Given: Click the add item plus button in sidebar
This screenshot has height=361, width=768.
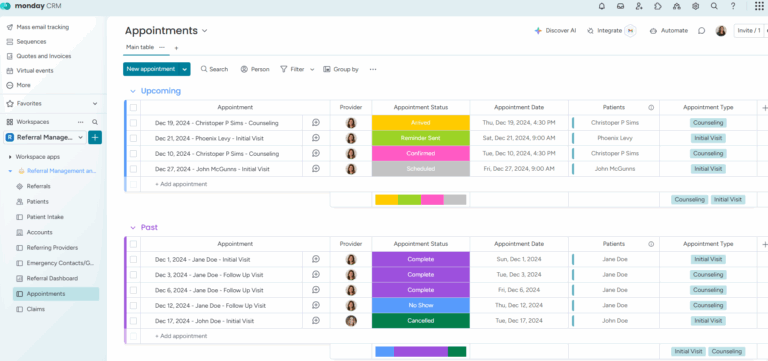Looking at the screenshot, I should [95, 138].
